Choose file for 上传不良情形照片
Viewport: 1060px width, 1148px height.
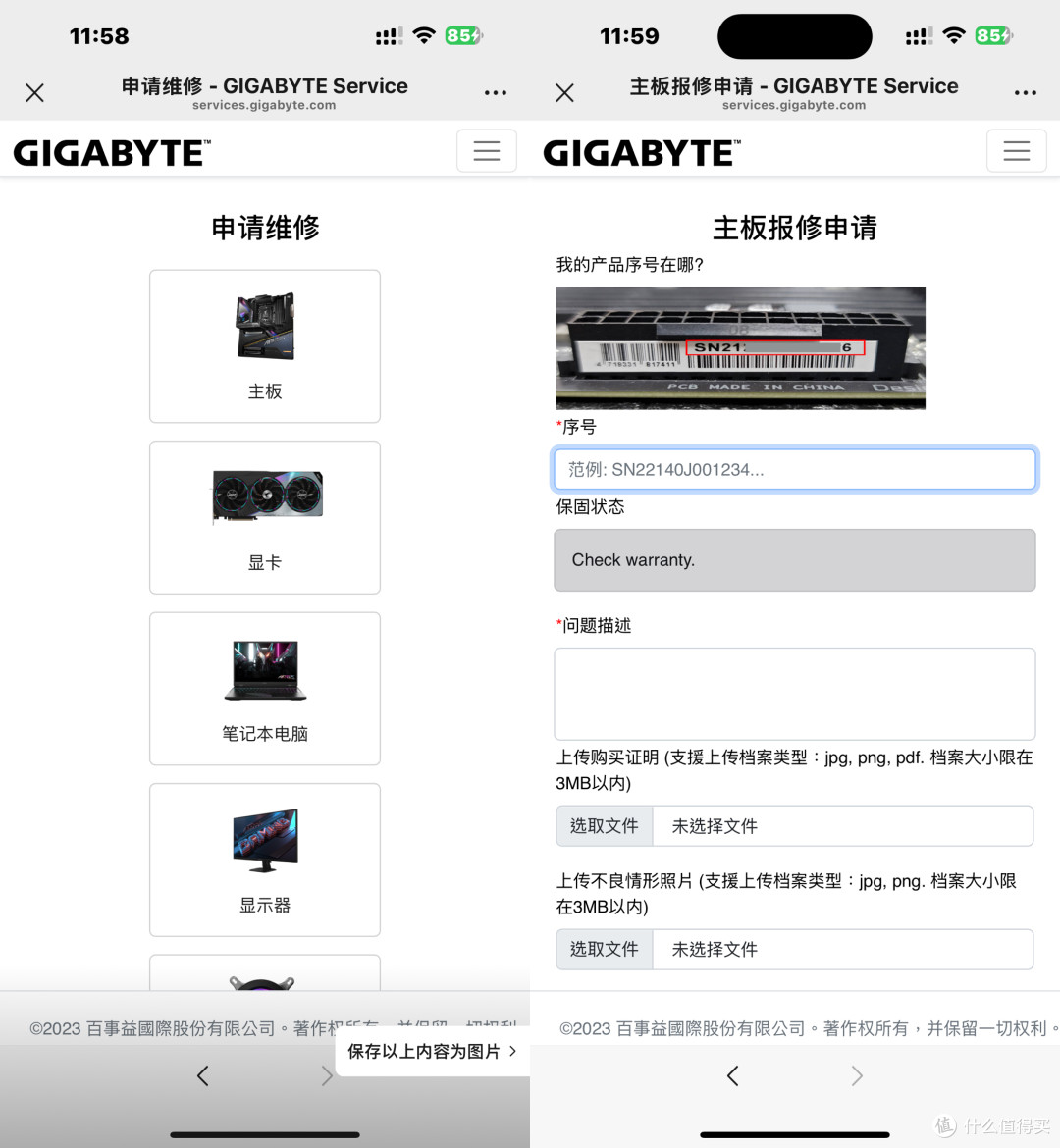(x=605, y=950)
